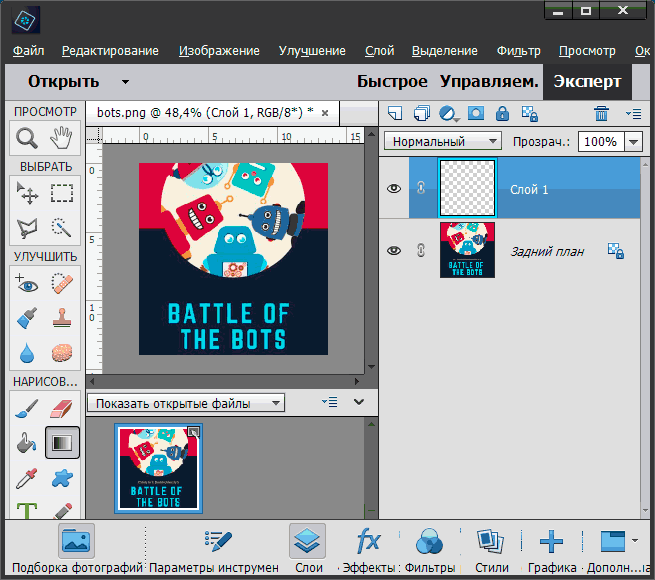Activate the Gradient tool
Screen dimensions: 655x580
[62, 442]
